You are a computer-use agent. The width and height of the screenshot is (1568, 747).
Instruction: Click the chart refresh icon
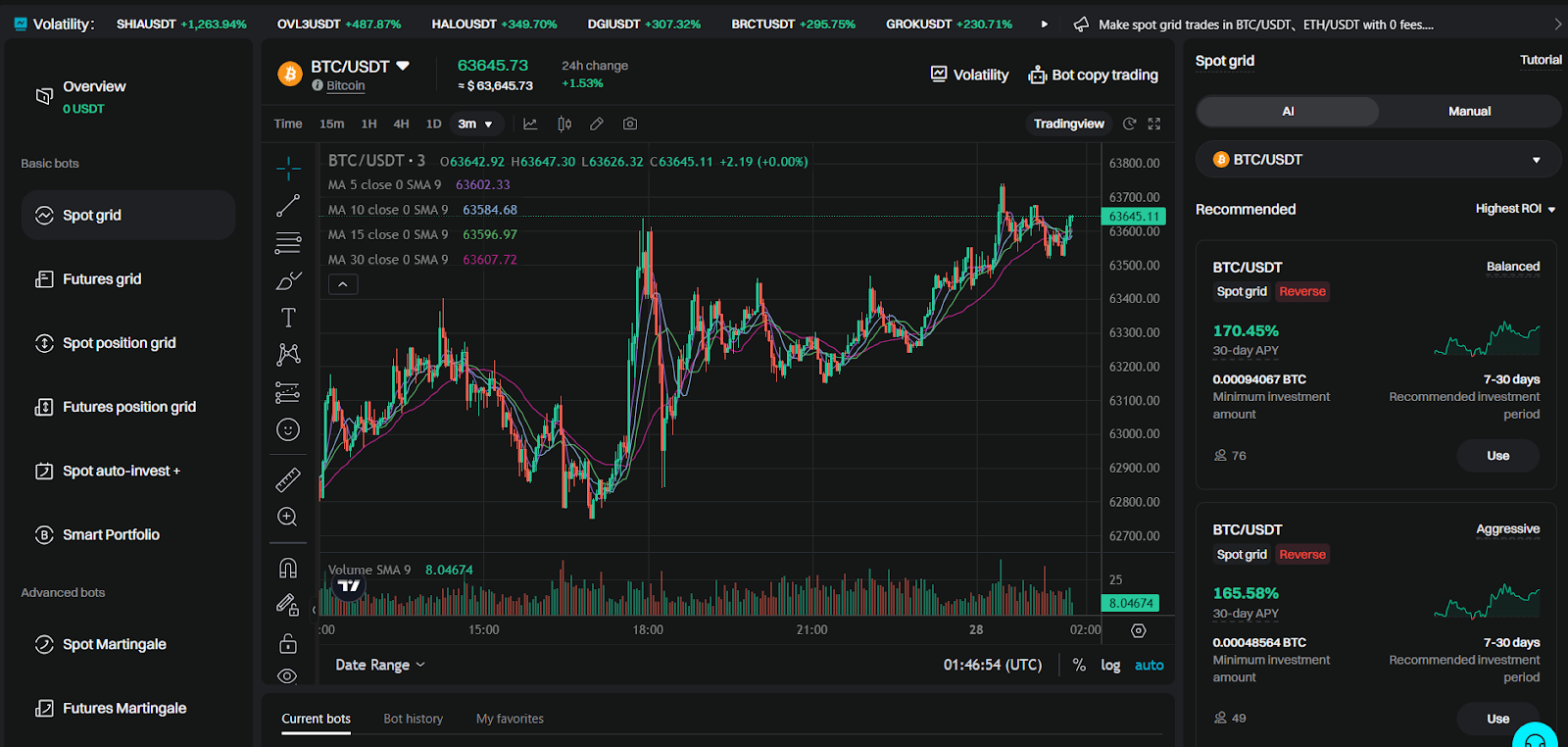(x=1129, y=124)
